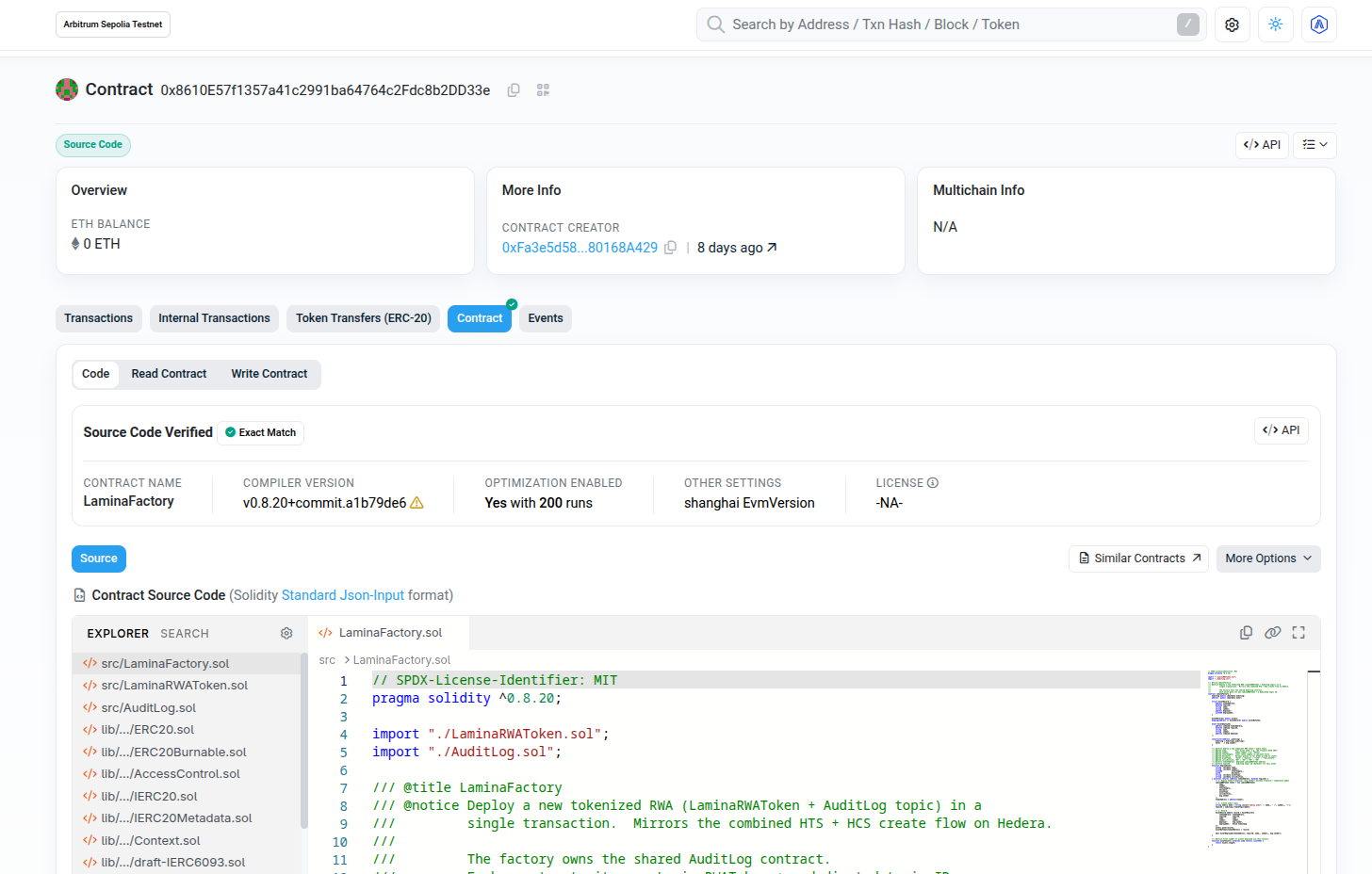The image size is (1372, 874).
Task: Focus the address/txn hash search field
Action: (x=952, y=24)
